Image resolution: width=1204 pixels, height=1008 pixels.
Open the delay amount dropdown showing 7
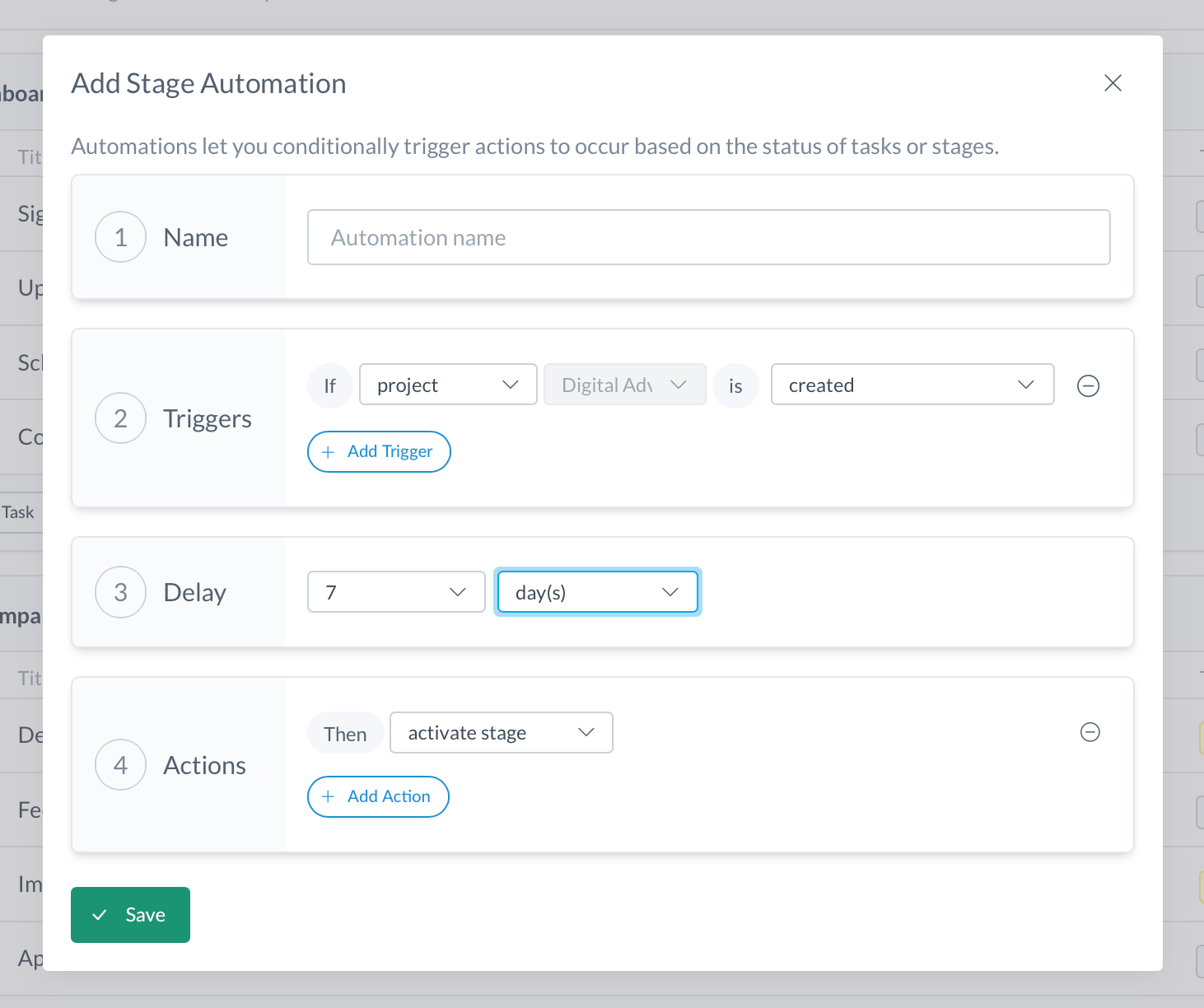[x=396, y=592]
